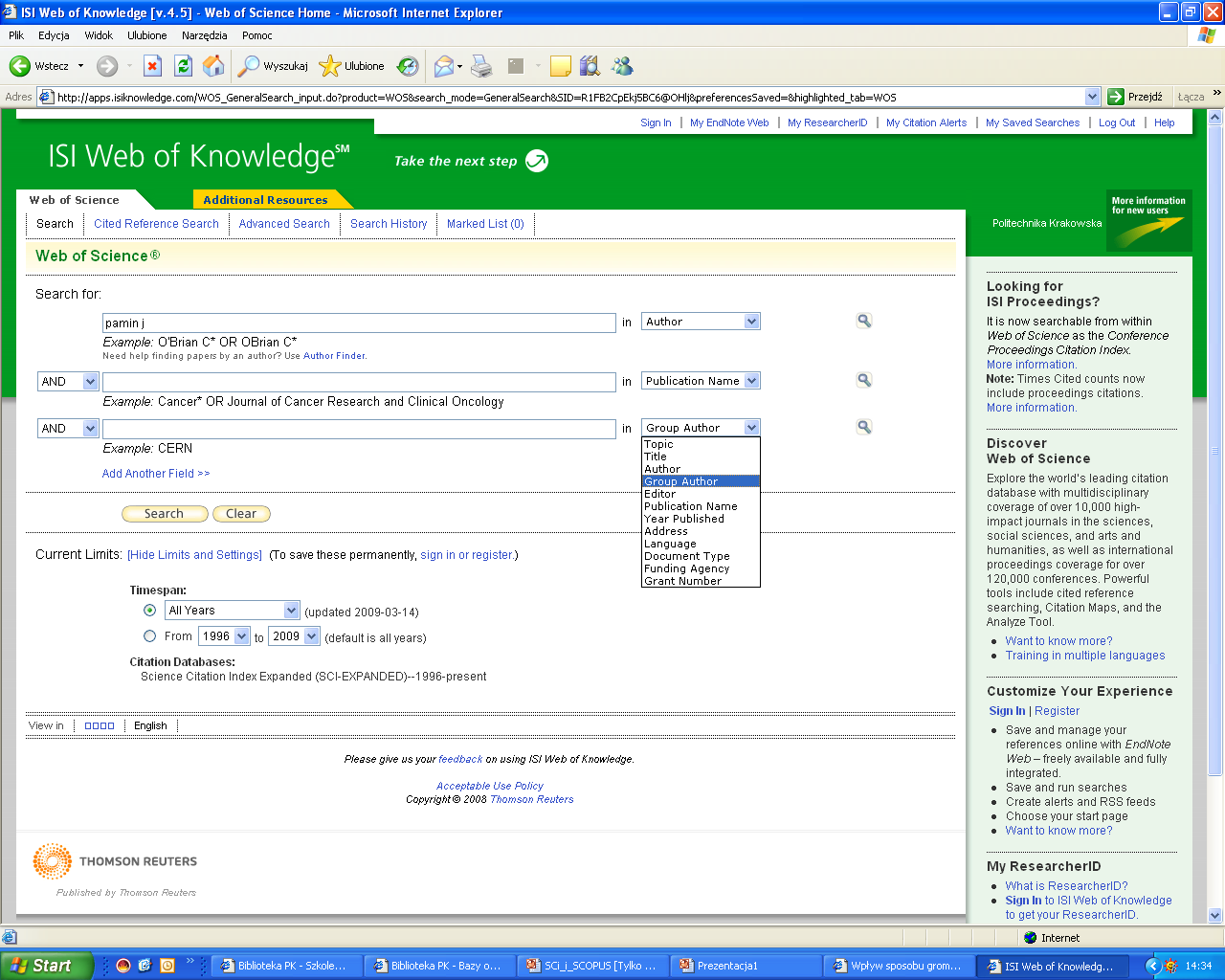Open the Mail envelope toolbar icon

point(443,66)
